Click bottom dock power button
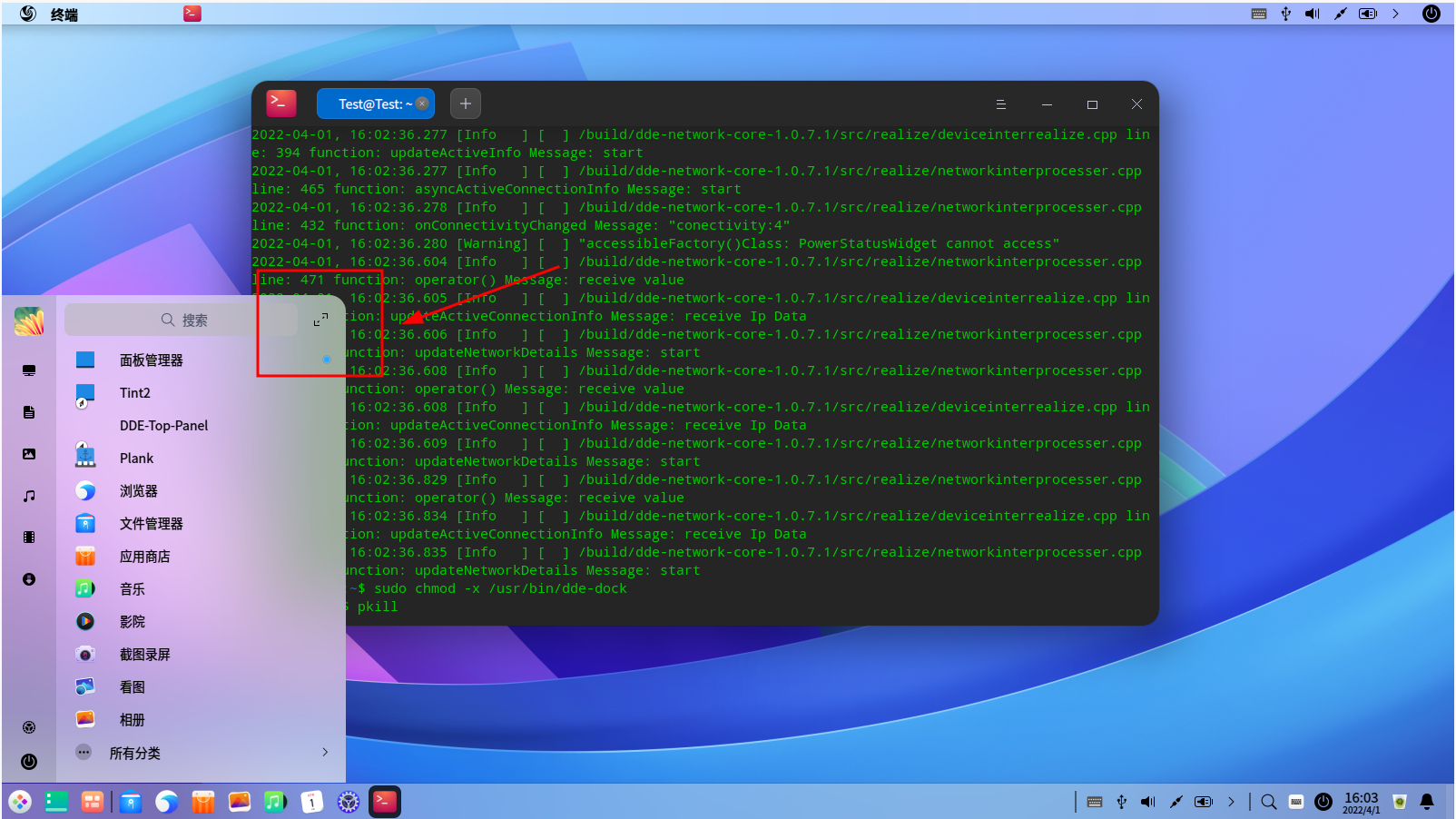1456x819 pixels. [1323, 802]
